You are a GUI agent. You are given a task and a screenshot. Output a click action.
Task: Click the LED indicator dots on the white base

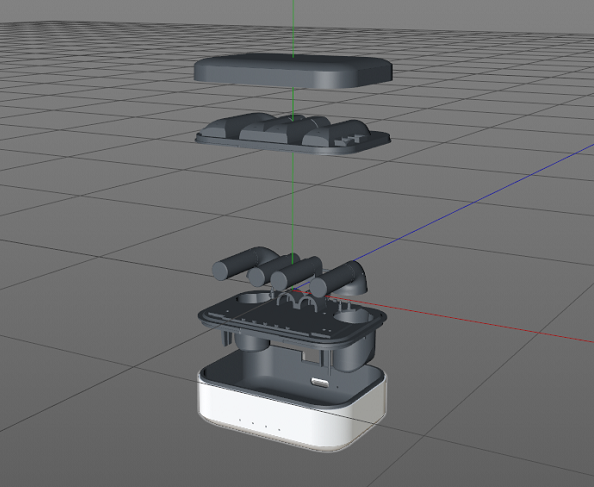pos(260,425)
